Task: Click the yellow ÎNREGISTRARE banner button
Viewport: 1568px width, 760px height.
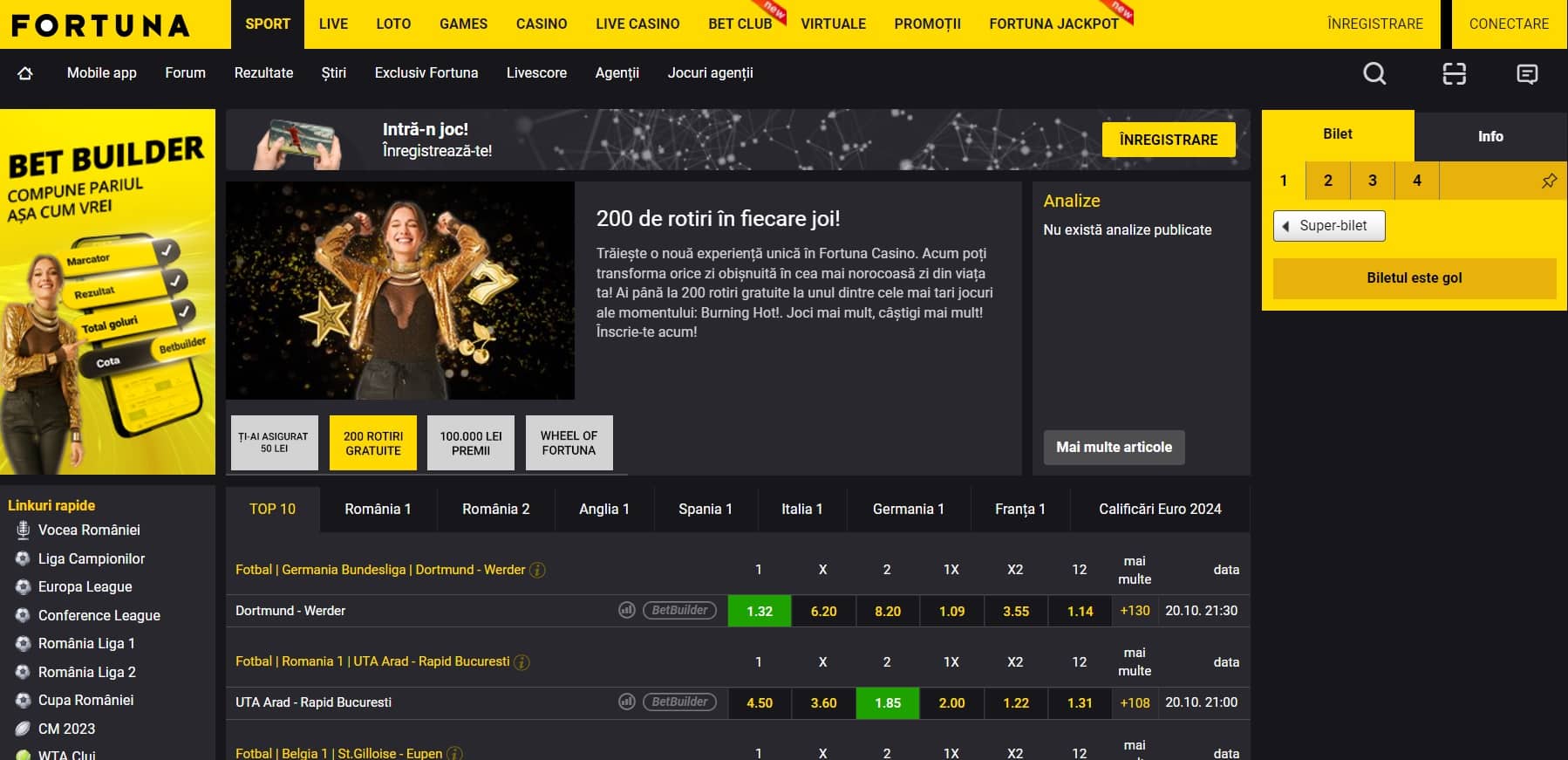Action: pyautogui.click(x=1168, y=140)
